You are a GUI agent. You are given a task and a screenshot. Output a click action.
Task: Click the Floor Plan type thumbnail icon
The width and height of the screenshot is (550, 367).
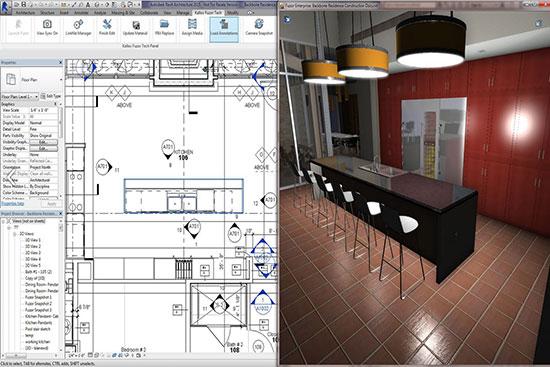coord(11,80)
